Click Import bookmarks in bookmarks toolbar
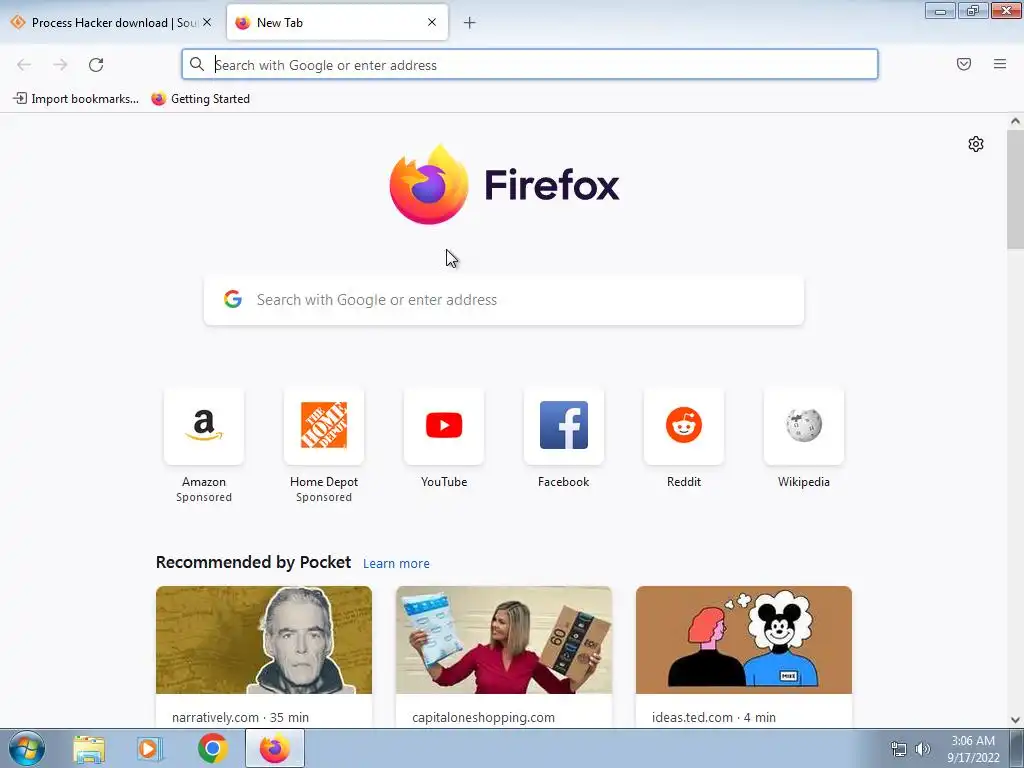Screen dimensions: 1024x768 [x=76, y=99]
